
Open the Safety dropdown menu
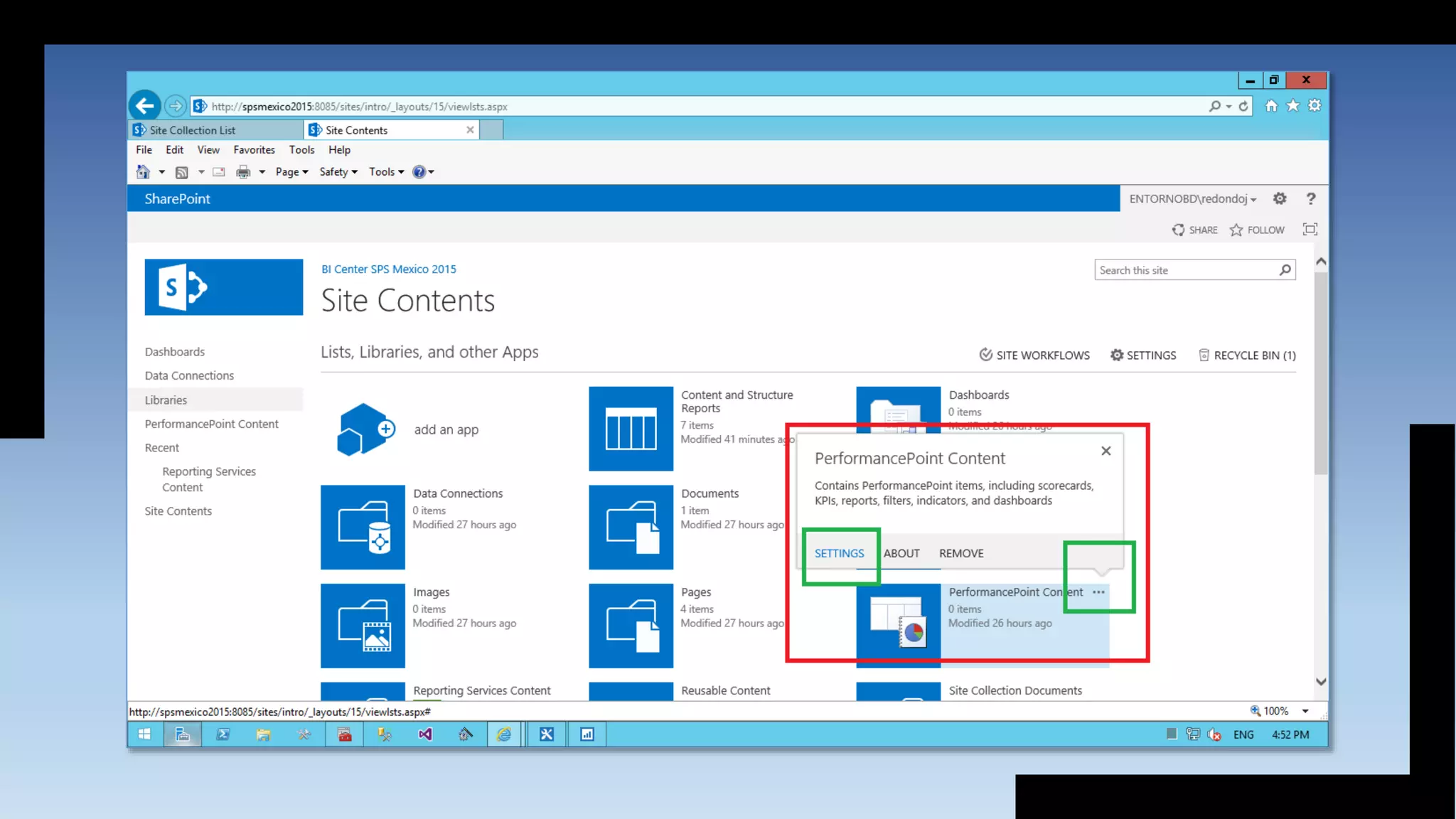(338, 172)
